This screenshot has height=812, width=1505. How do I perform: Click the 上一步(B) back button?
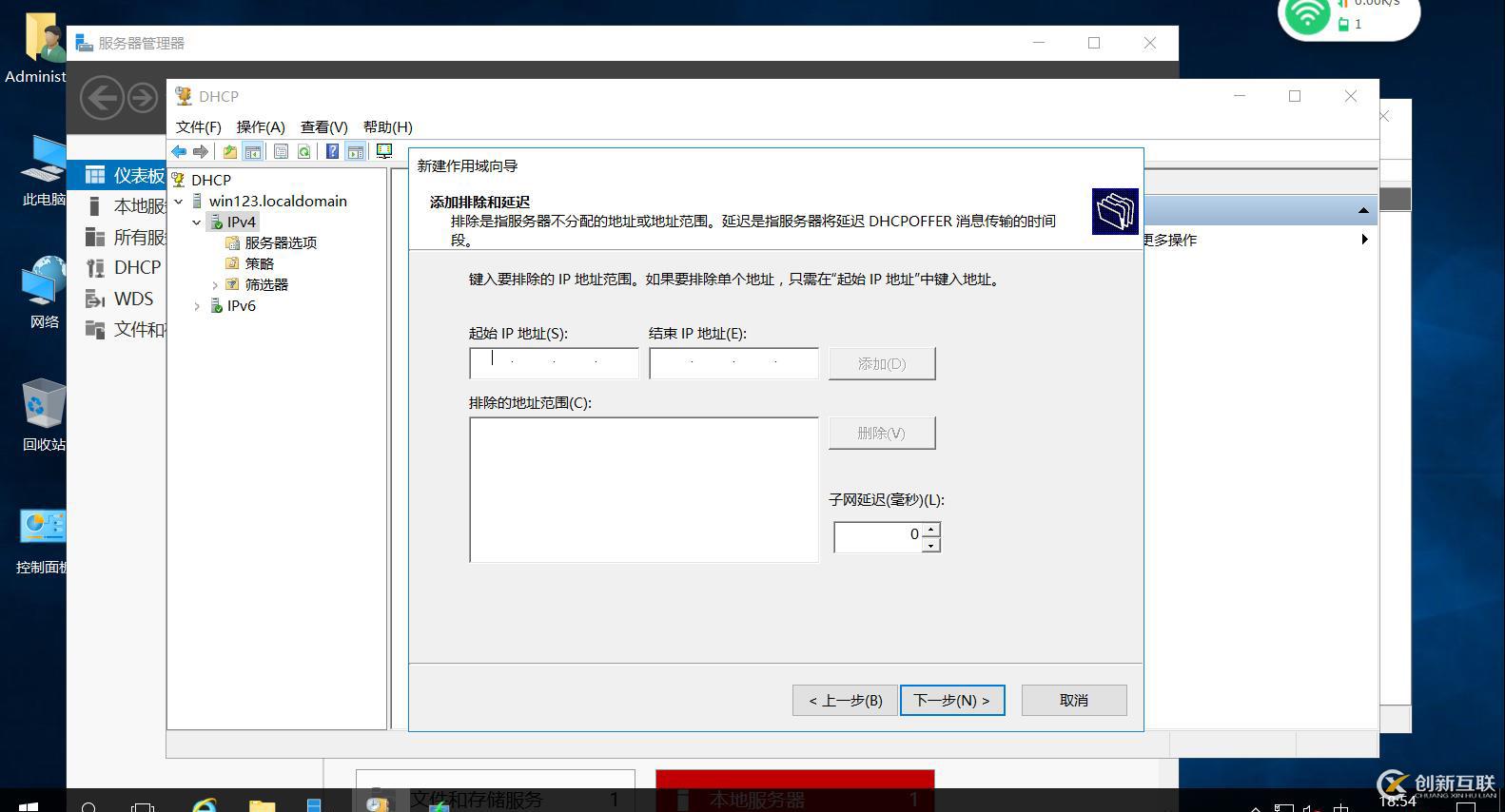pyautogui.click(x=845, y=700)
